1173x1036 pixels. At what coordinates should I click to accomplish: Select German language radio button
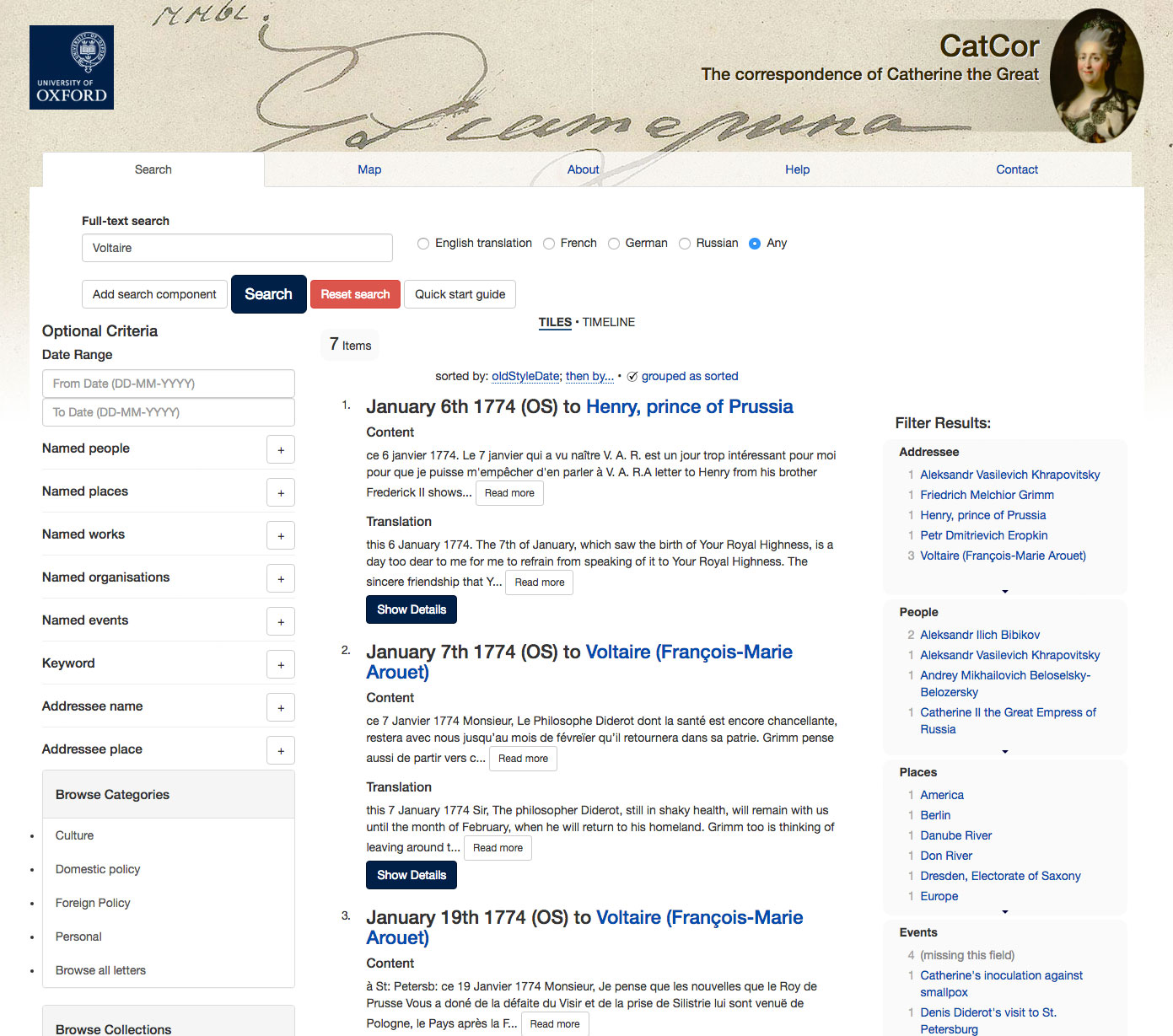click(x=614, y=244)
